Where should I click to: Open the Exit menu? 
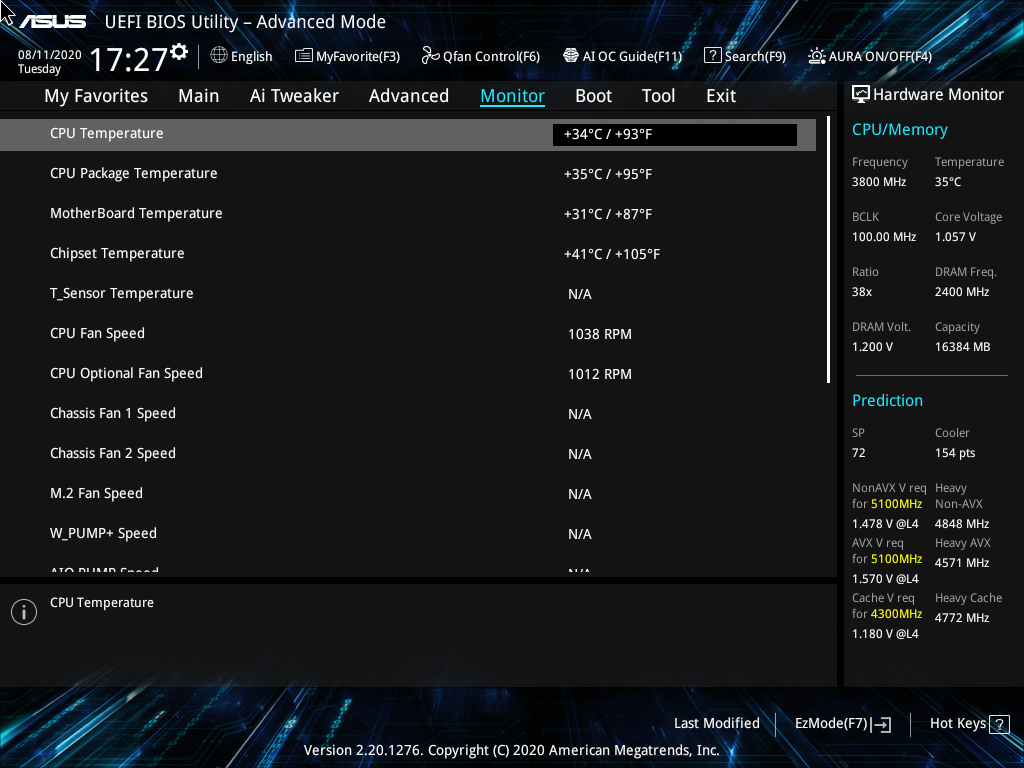720,95
